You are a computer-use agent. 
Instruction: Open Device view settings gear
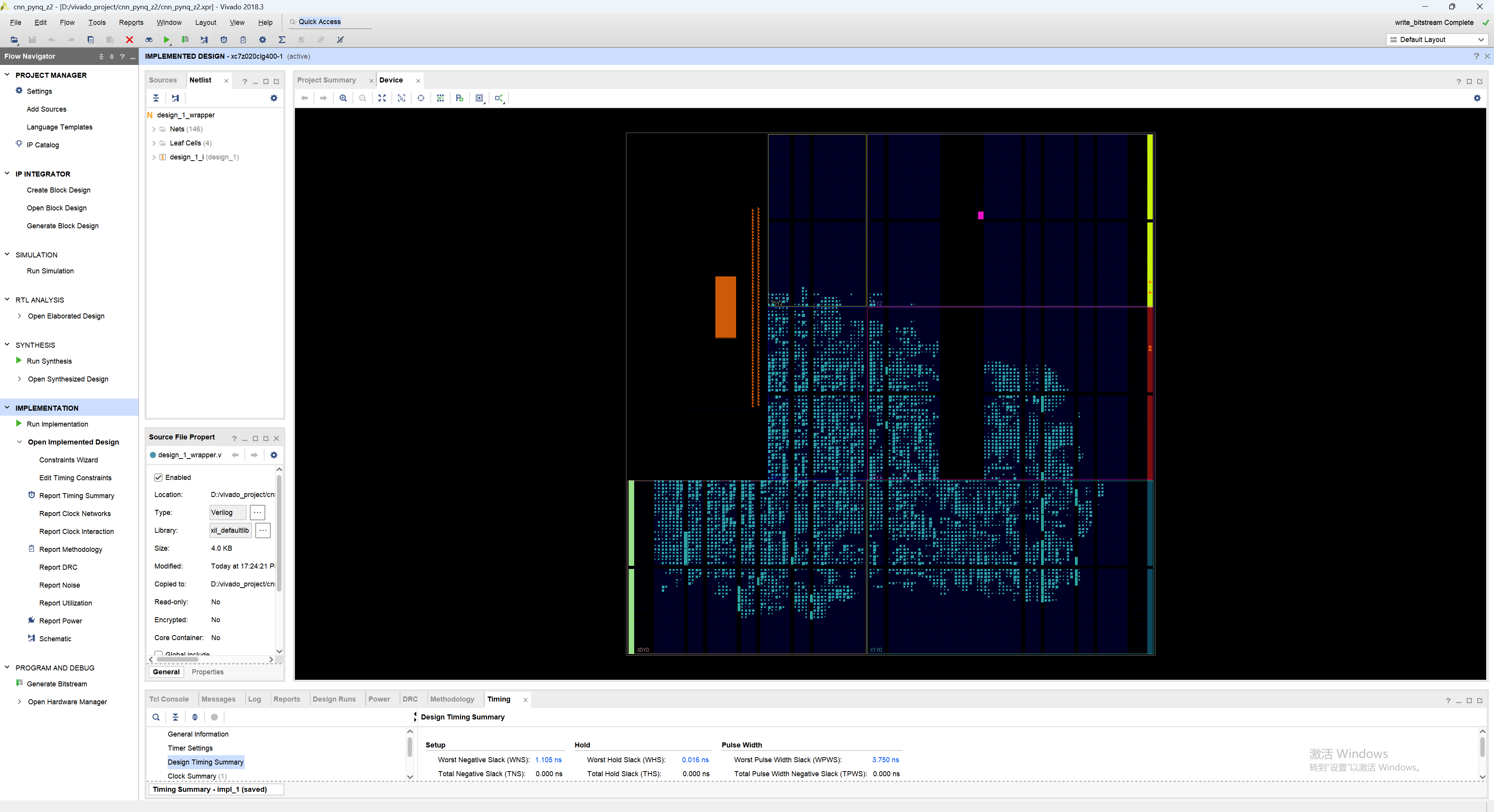pos(1476,98)
